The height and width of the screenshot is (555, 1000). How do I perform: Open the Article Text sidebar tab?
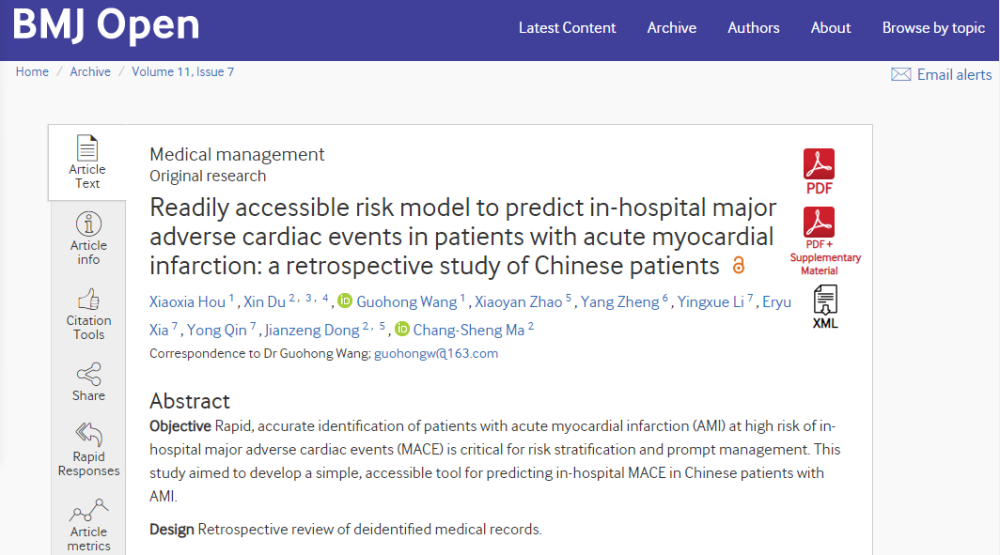click(x=87, y=163)
